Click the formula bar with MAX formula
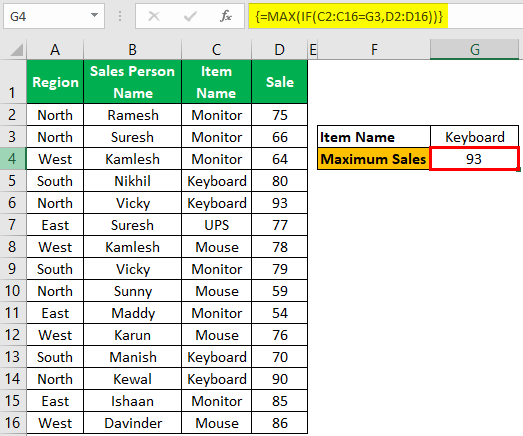 [x=386, y=16]
